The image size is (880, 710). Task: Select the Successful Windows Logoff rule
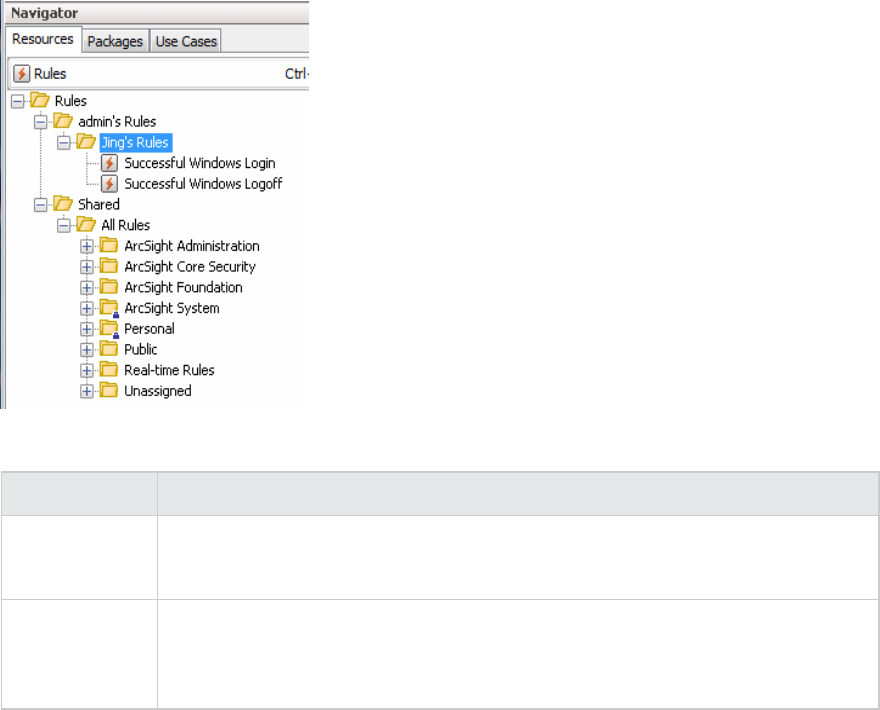pos(203,184)
